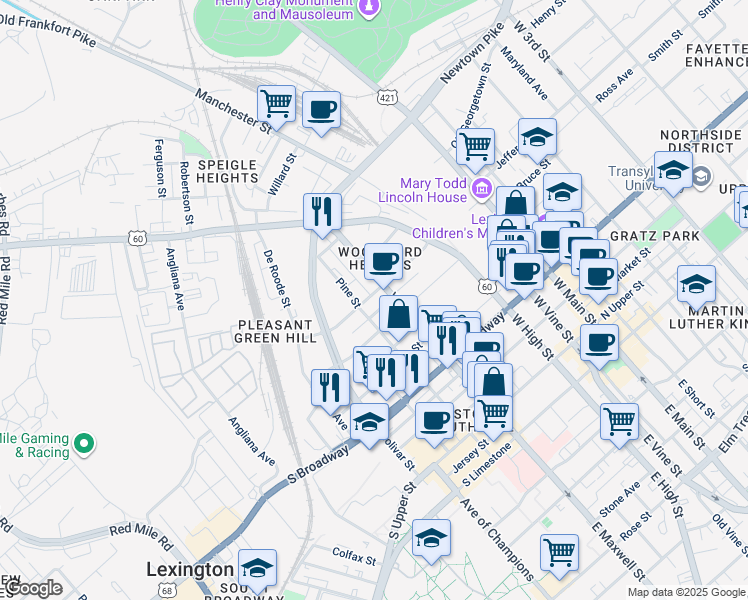
Task: Click the US 421 highway shield
Action: click(x=387, y=98)
